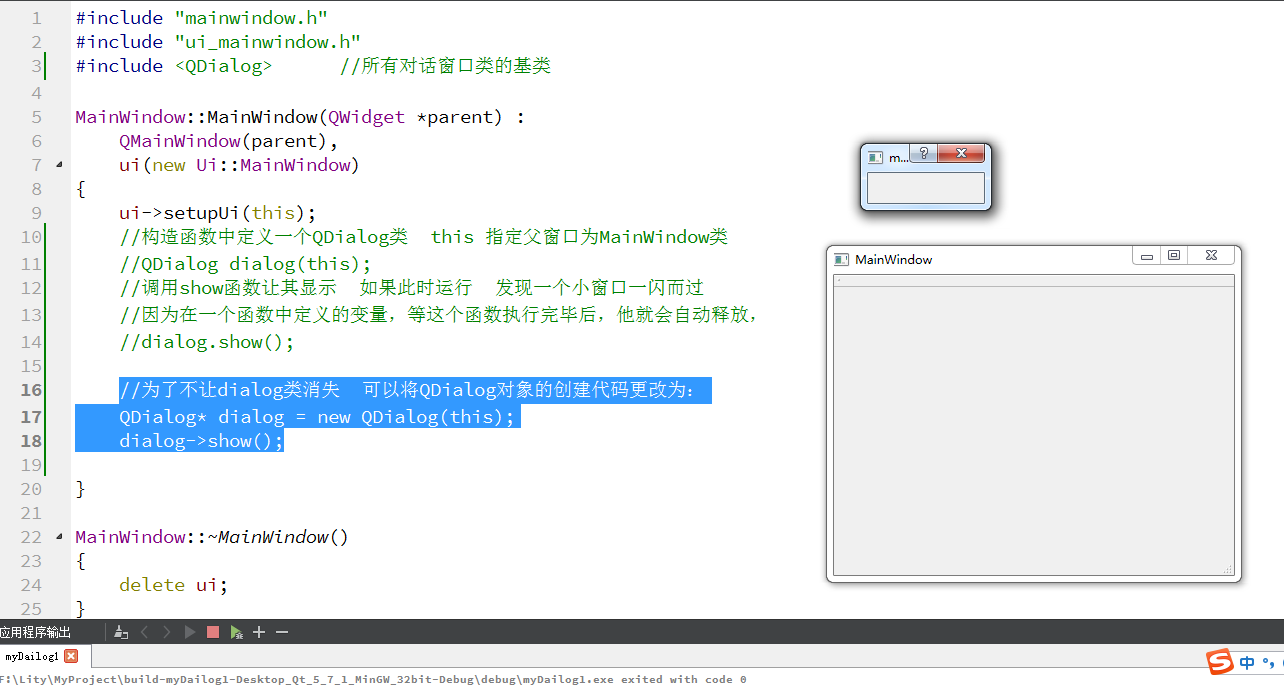Viewport: 1284px width, 700px height.
Task: Stop the running program via the red square icon
Action: pos(212,632)
